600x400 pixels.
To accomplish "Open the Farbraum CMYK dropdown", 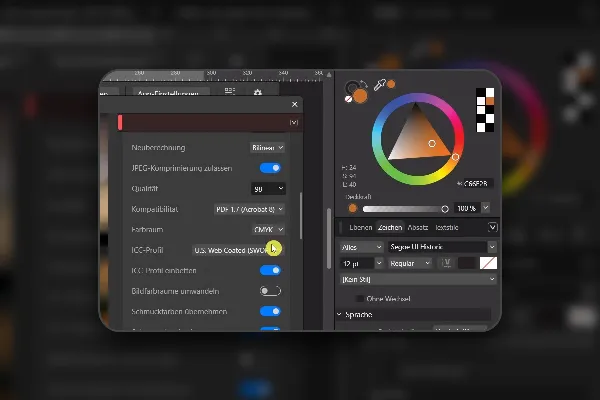I will 268,230.
